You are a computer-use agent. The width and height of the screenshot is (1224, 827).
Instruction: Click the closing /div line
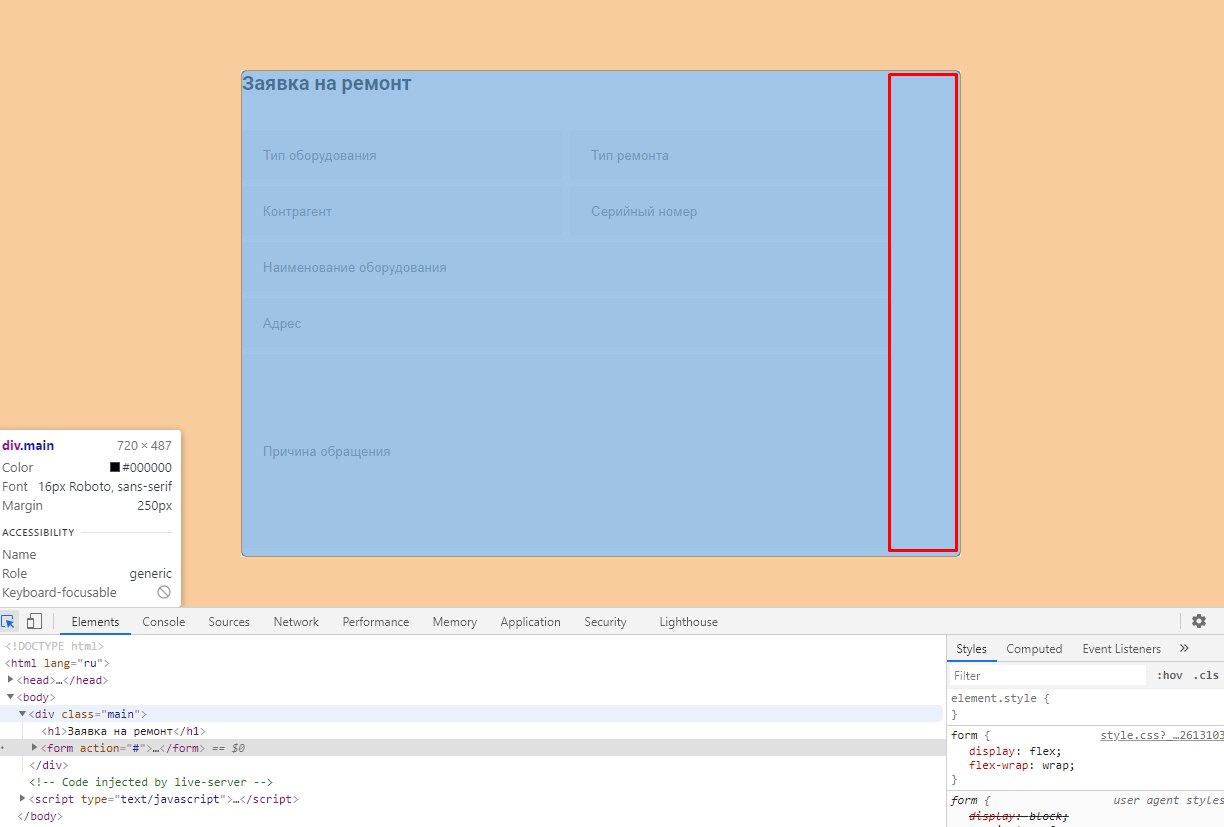click(x=47, y=765)
